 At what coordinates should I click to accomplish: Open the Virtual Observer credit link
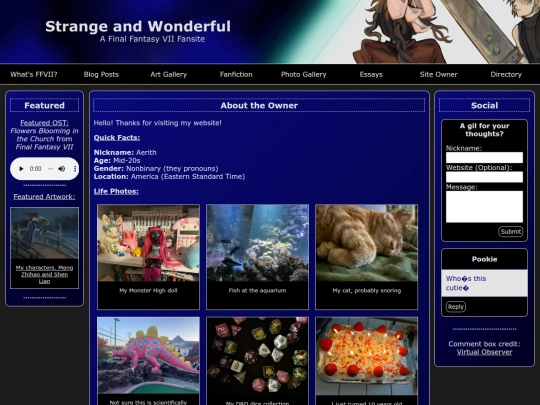point(484,352)
